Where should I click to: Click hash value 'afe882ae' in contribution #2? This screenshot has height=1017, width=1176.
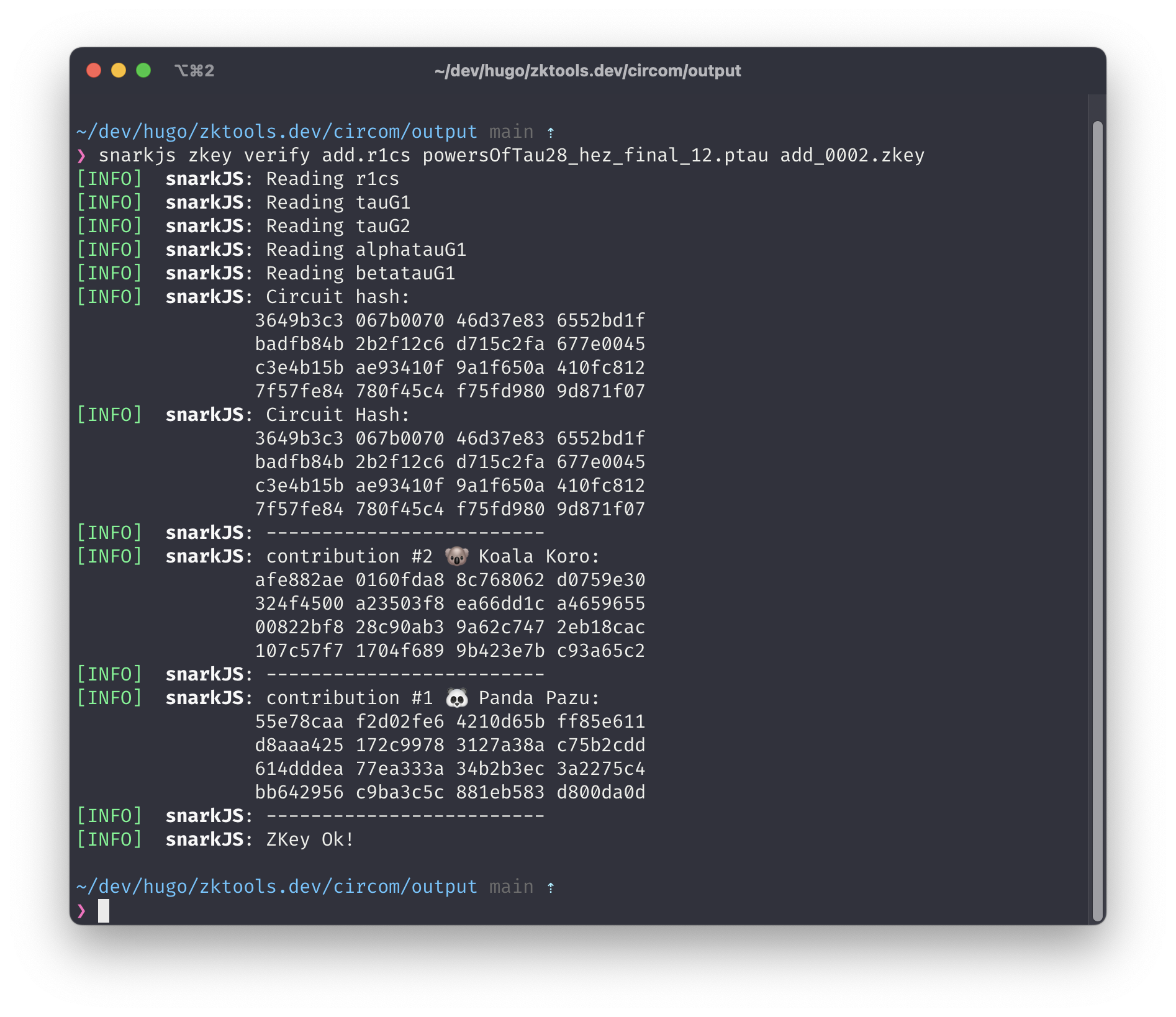click(299, 580)
